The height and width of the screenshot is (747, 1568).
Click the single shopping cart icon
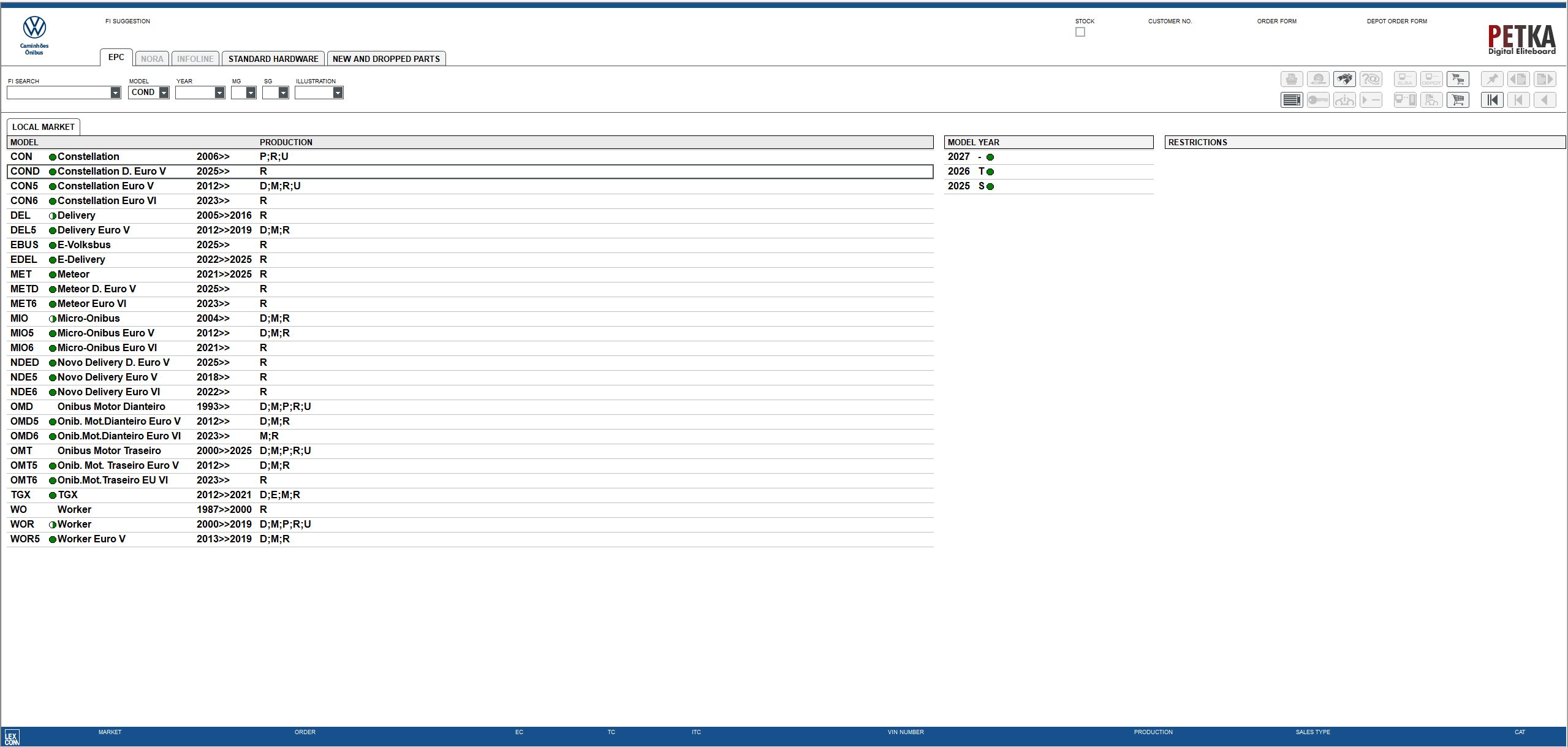pyautogui.click(x=1458, y=100)
